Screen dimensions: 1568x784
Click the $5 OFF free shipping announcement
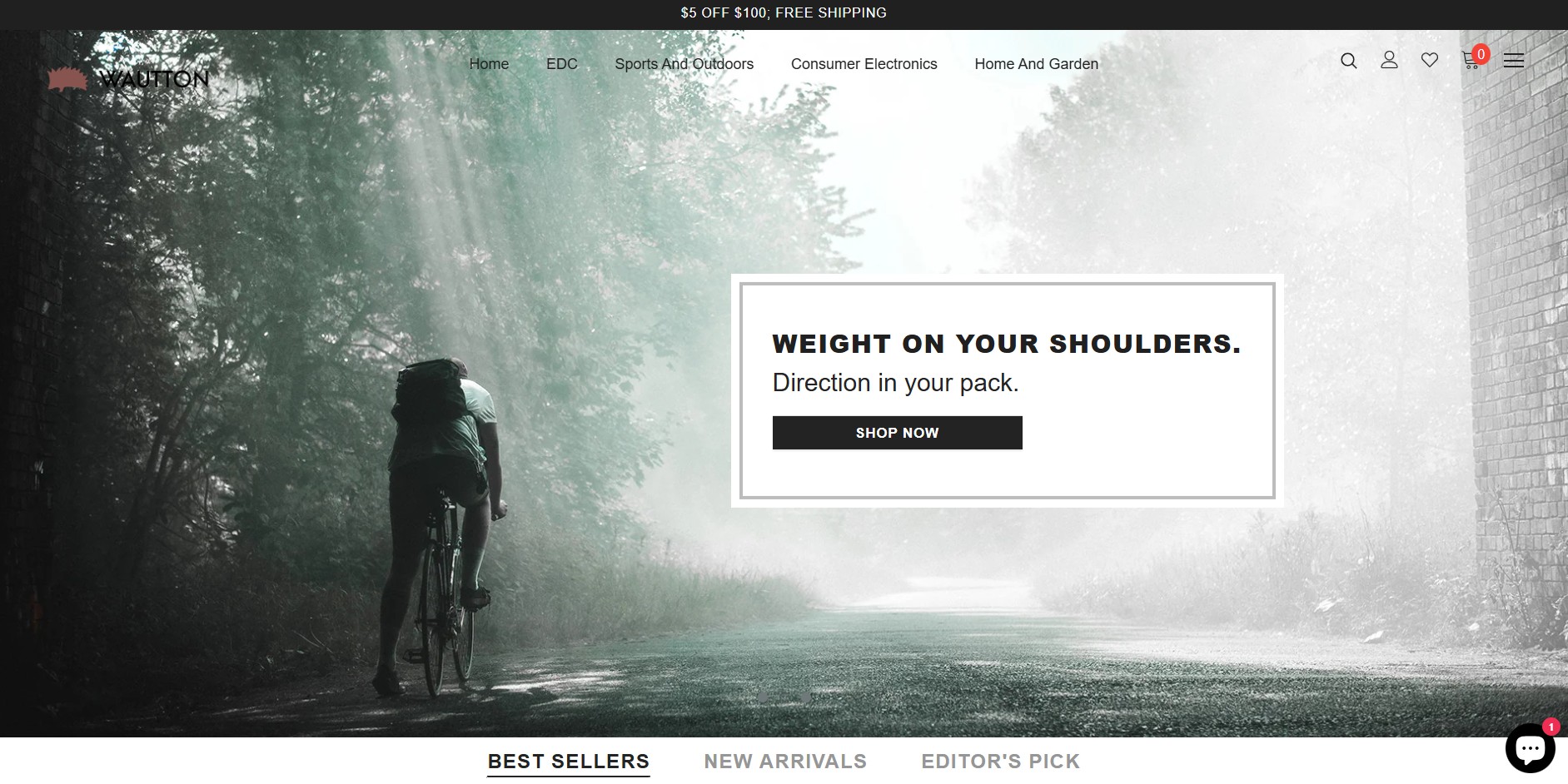[784, 12]
